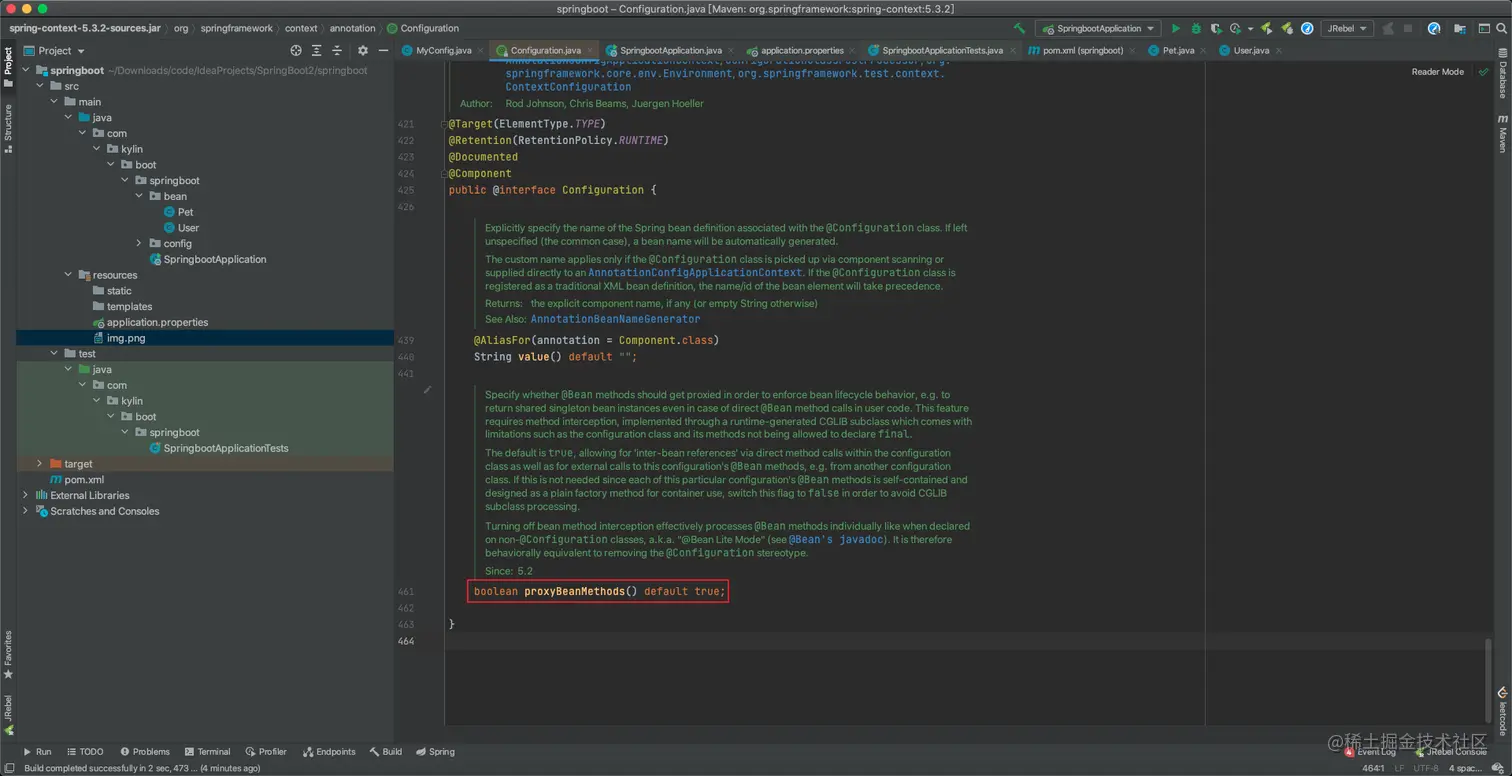The image size is (1512, 776).
Task: Open the SpringbootApplication run configuration dropdown
Action: (1097, 29)
